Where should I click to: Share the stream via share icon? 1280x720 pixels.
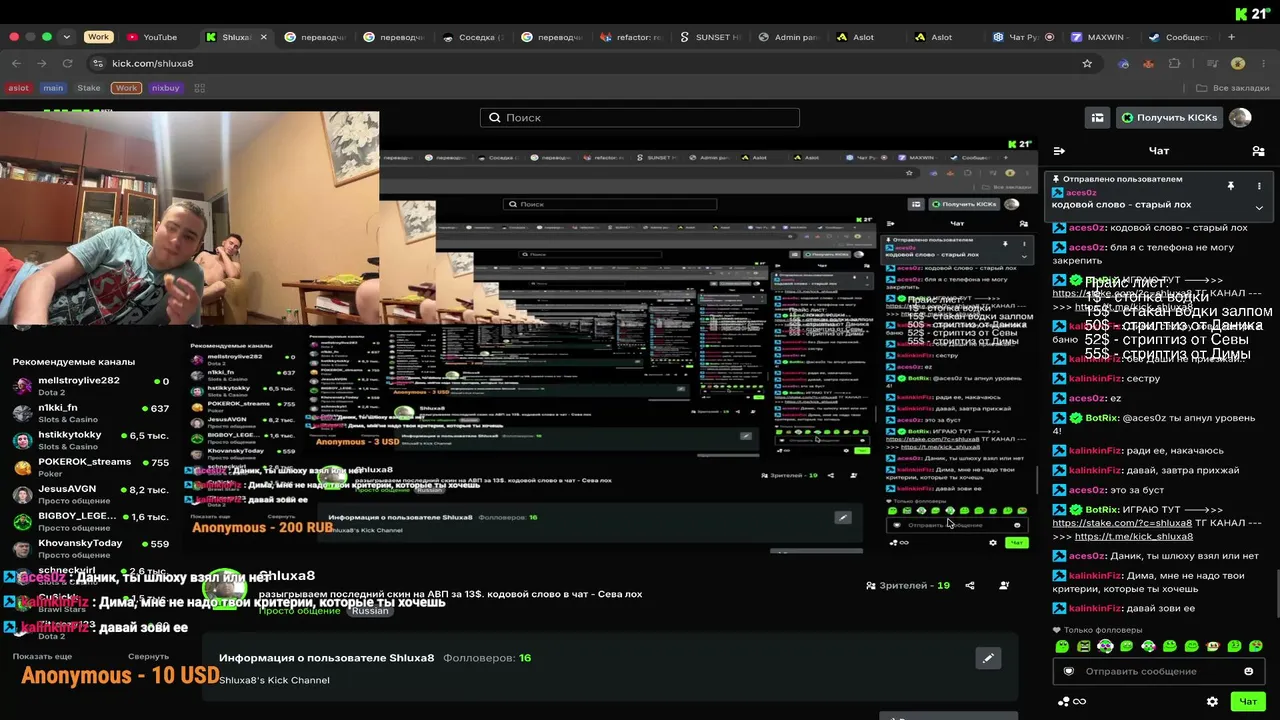(970, 586)
